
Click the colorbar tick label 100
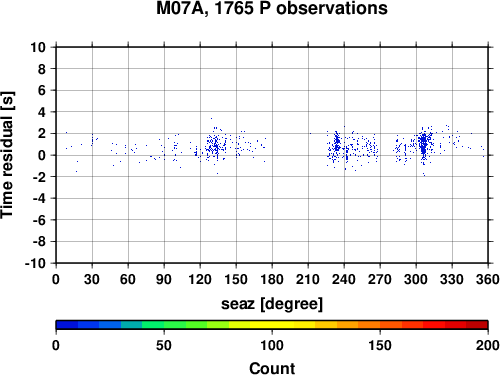tap(272, 345)
